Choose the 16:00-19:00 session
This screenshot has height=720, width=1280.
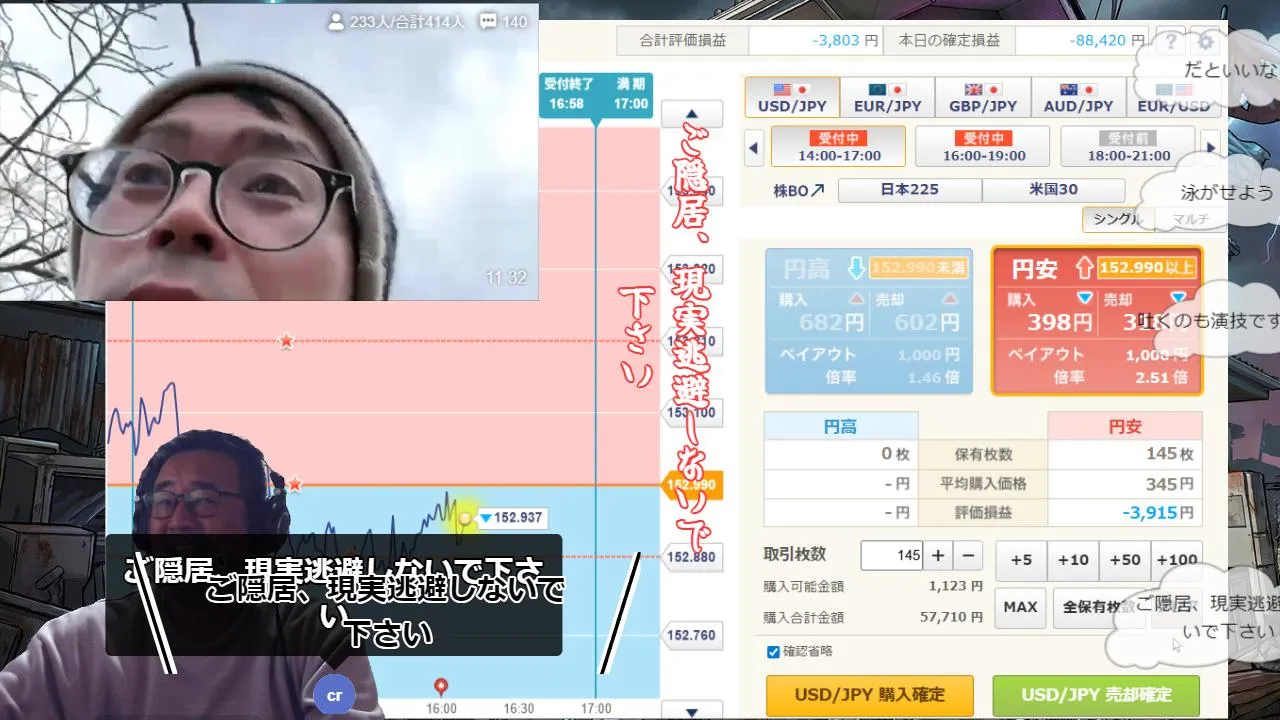[x=983, y=147]
